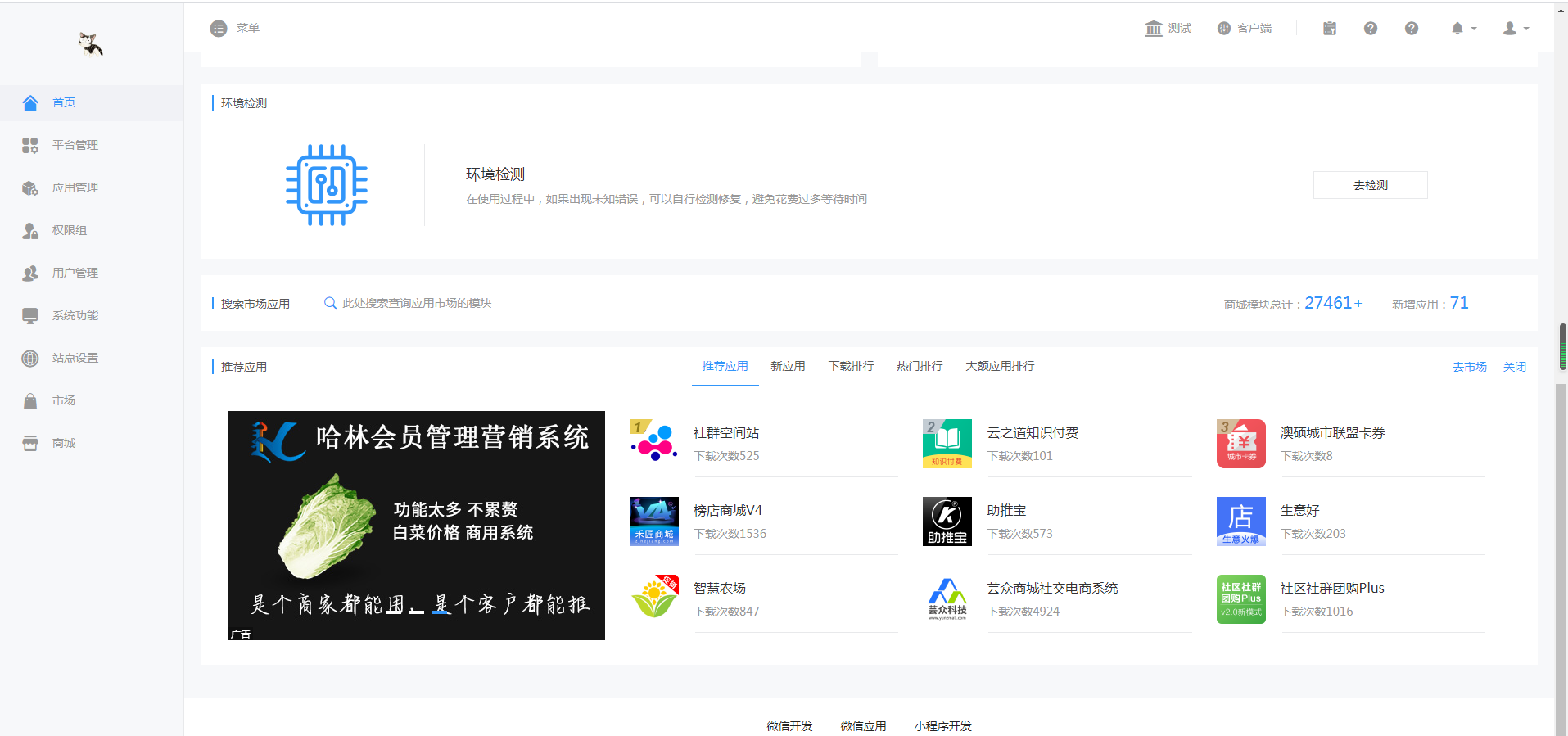This screenshot has height=736, width=1568.
Task: Click the 权限组 user-lock icon
Action: (x=30, y=231)
